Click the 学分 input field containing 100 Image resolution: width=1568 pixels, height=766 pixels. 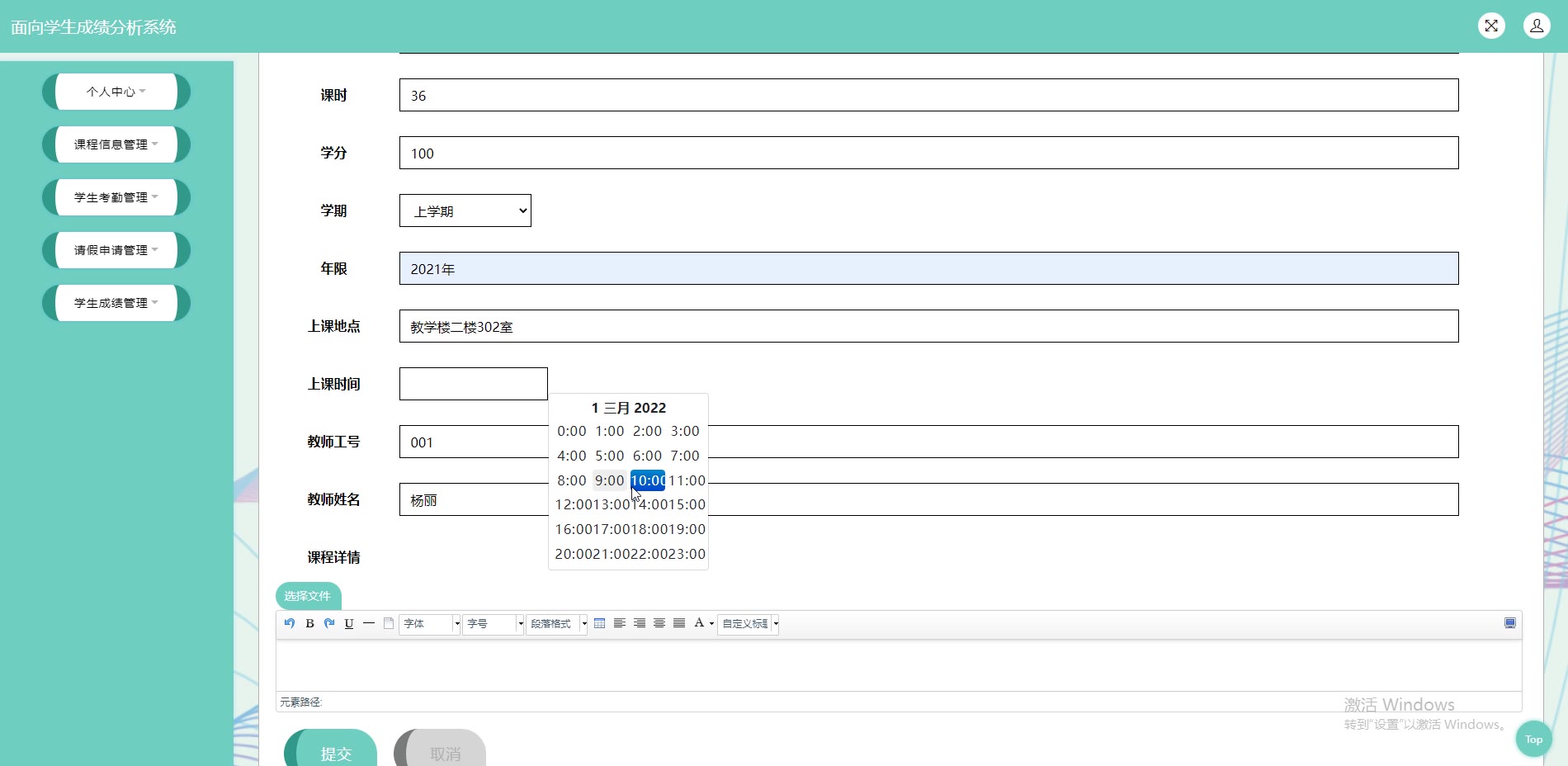click(x=929, y=153)
